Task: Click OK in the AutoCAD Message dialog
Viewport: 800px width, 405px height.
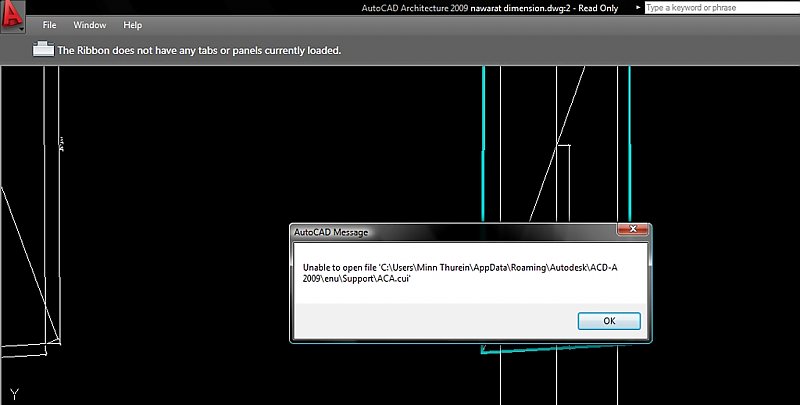Action: pos(609,321)
